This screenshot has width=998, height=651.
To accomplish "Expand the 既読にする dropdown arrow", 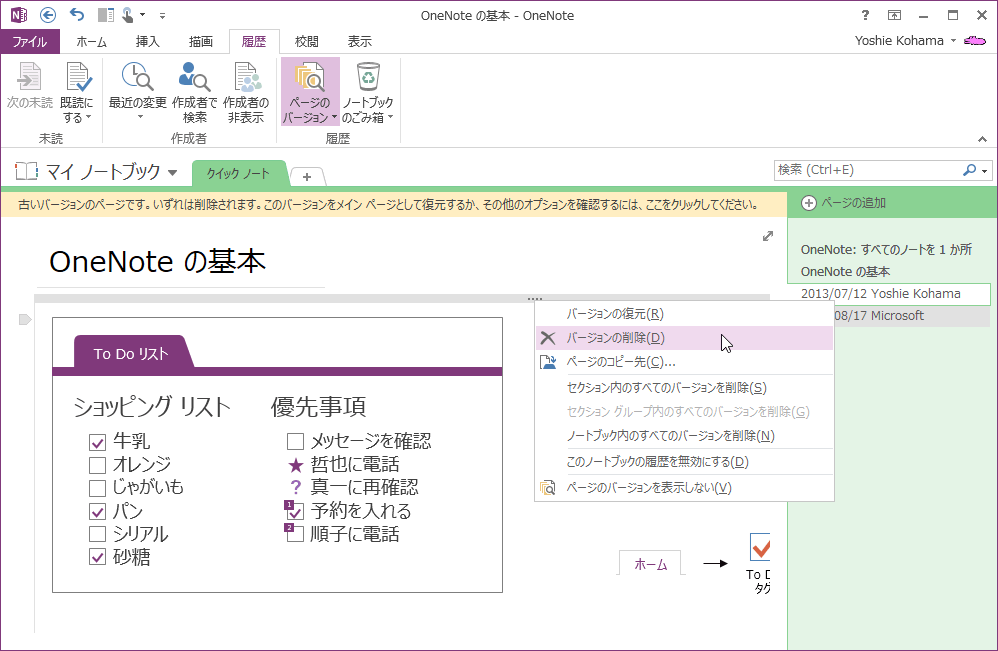I will click(x=88, y=117).
